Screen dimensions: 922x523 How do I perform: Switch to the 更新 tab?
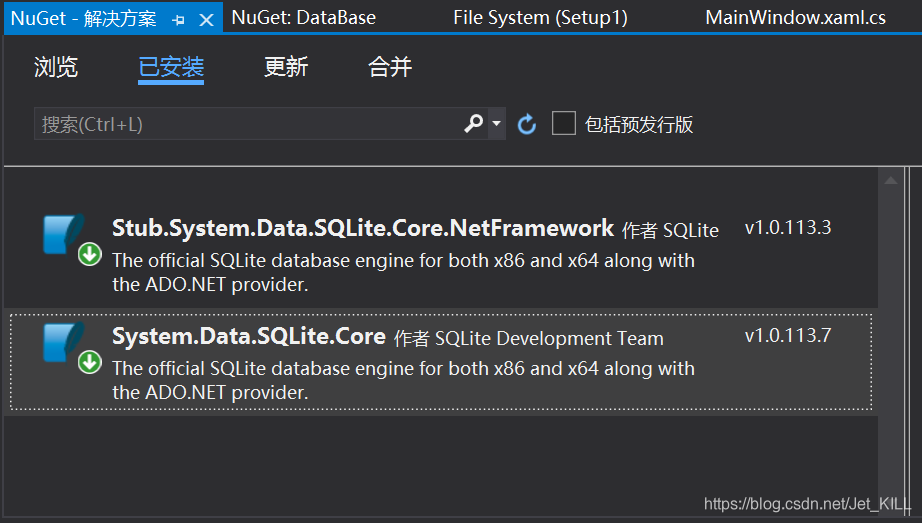(x=286, y=67)
